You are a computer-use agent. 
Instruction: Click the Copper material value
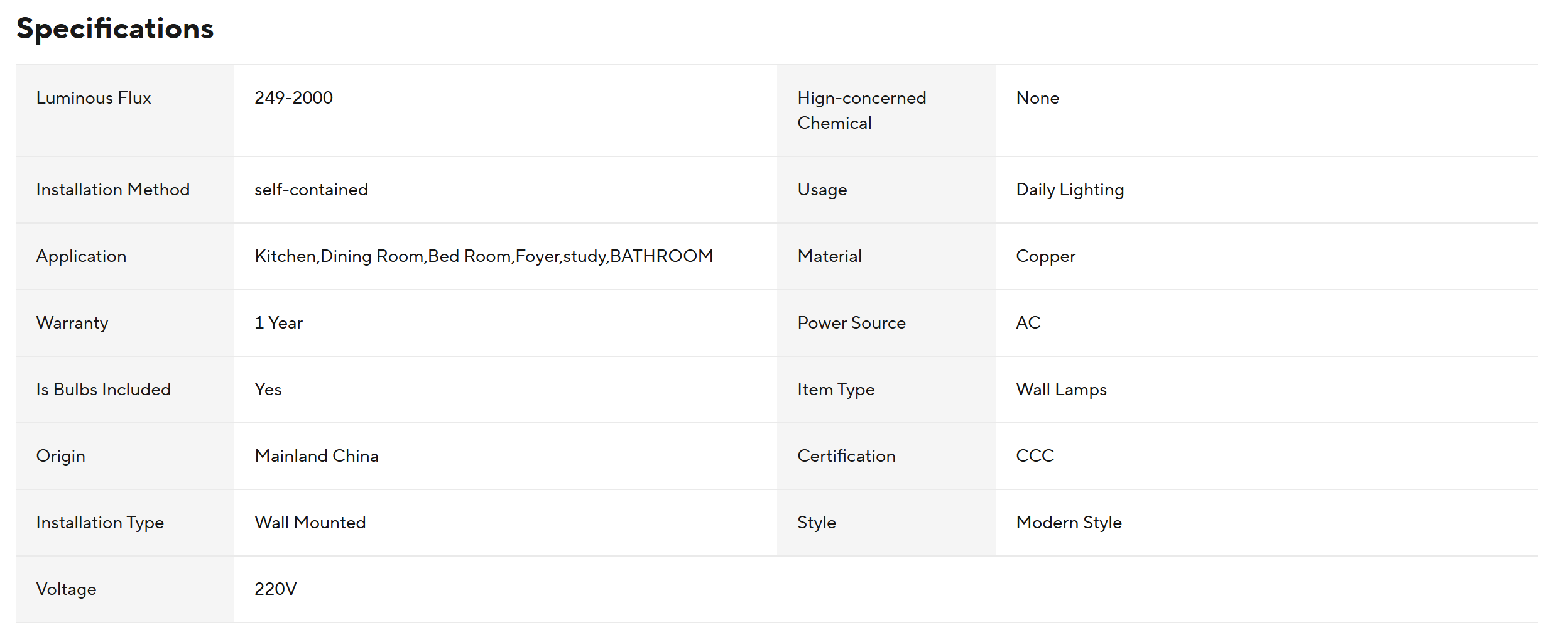[1046, 256]
